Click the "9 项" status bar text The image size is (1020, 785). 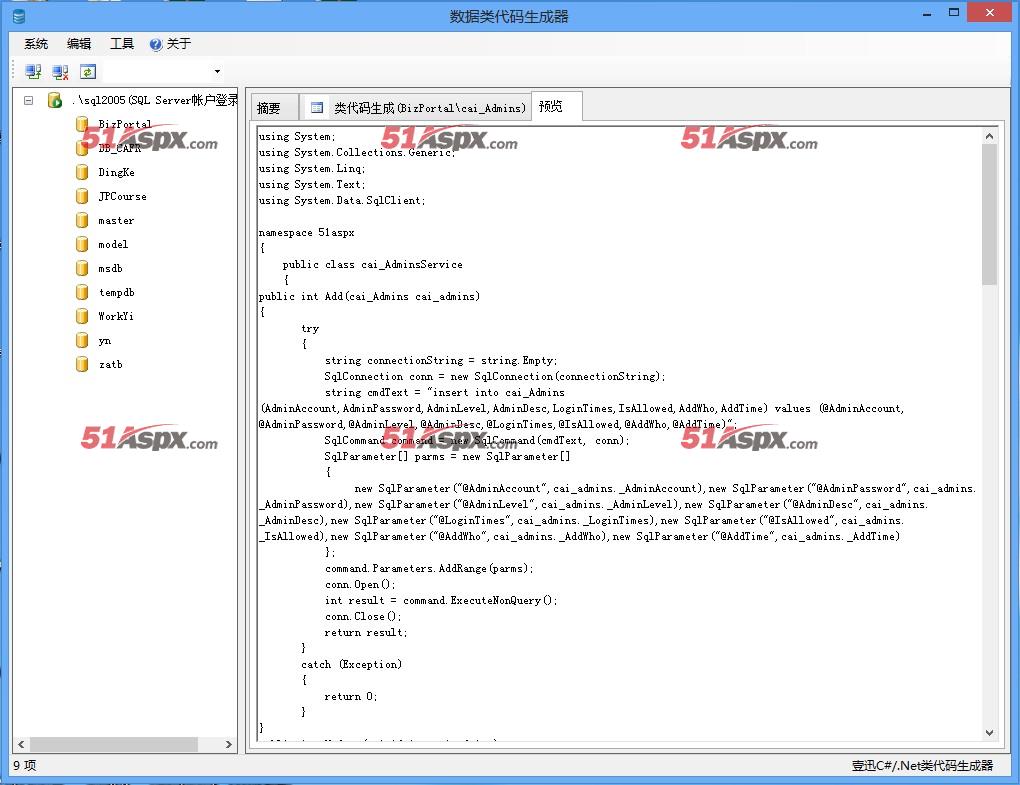coord(25,765)
